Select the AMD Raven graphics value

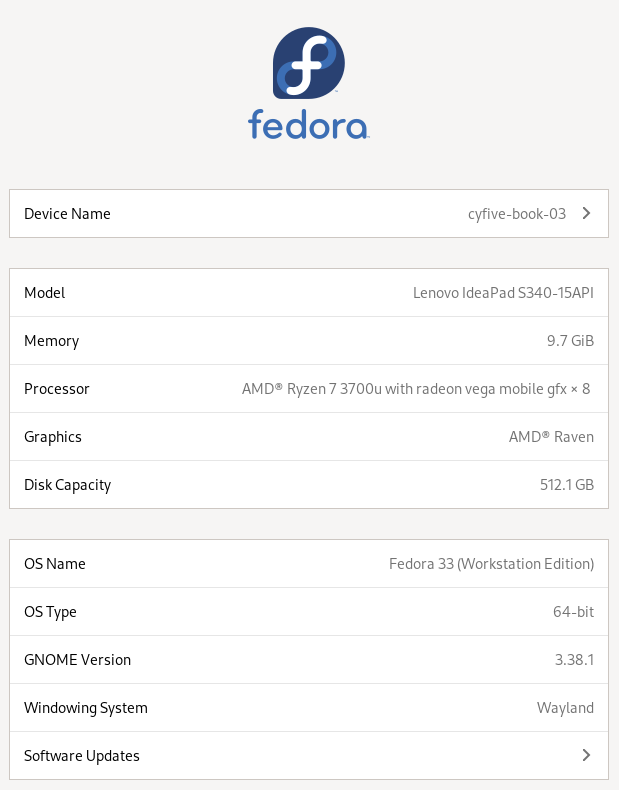551,436
